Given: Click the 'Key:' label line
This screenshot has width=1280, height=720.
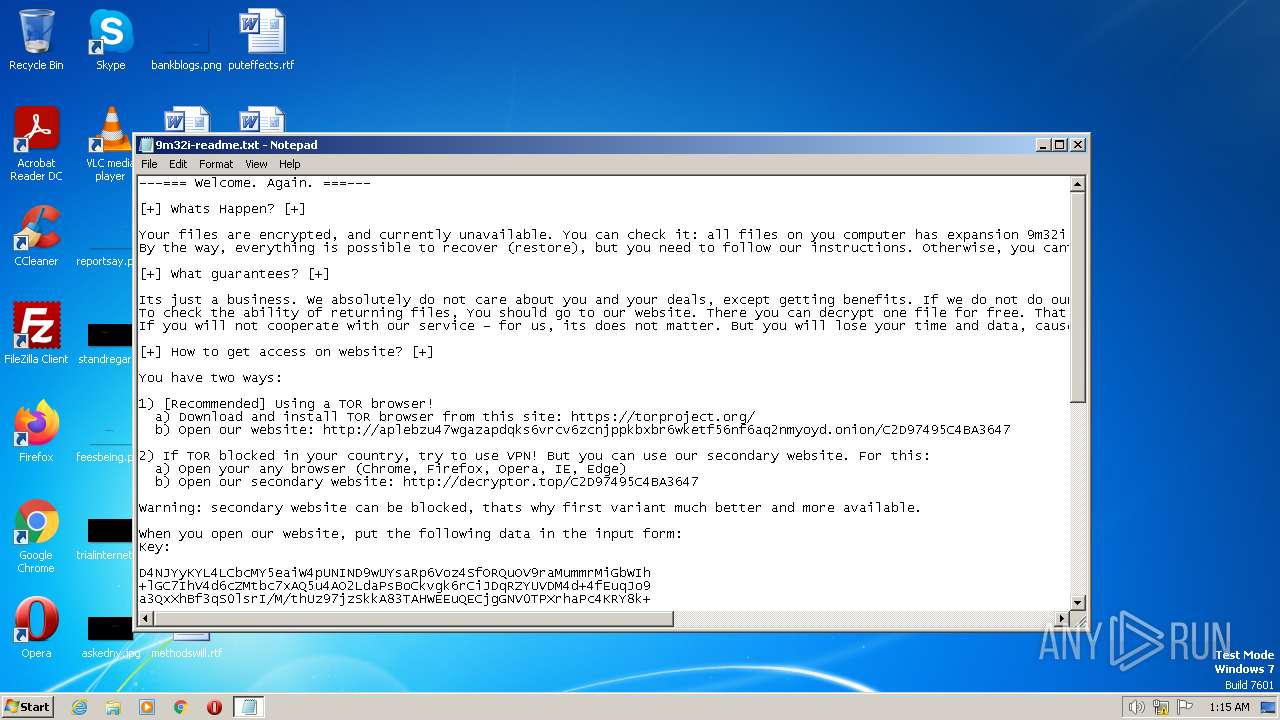Looking at the screenshot, I should coord(155,547).
